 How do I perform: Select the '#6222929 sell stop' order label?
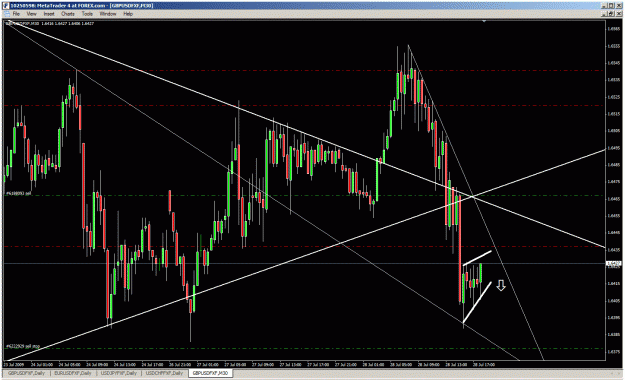22,347
